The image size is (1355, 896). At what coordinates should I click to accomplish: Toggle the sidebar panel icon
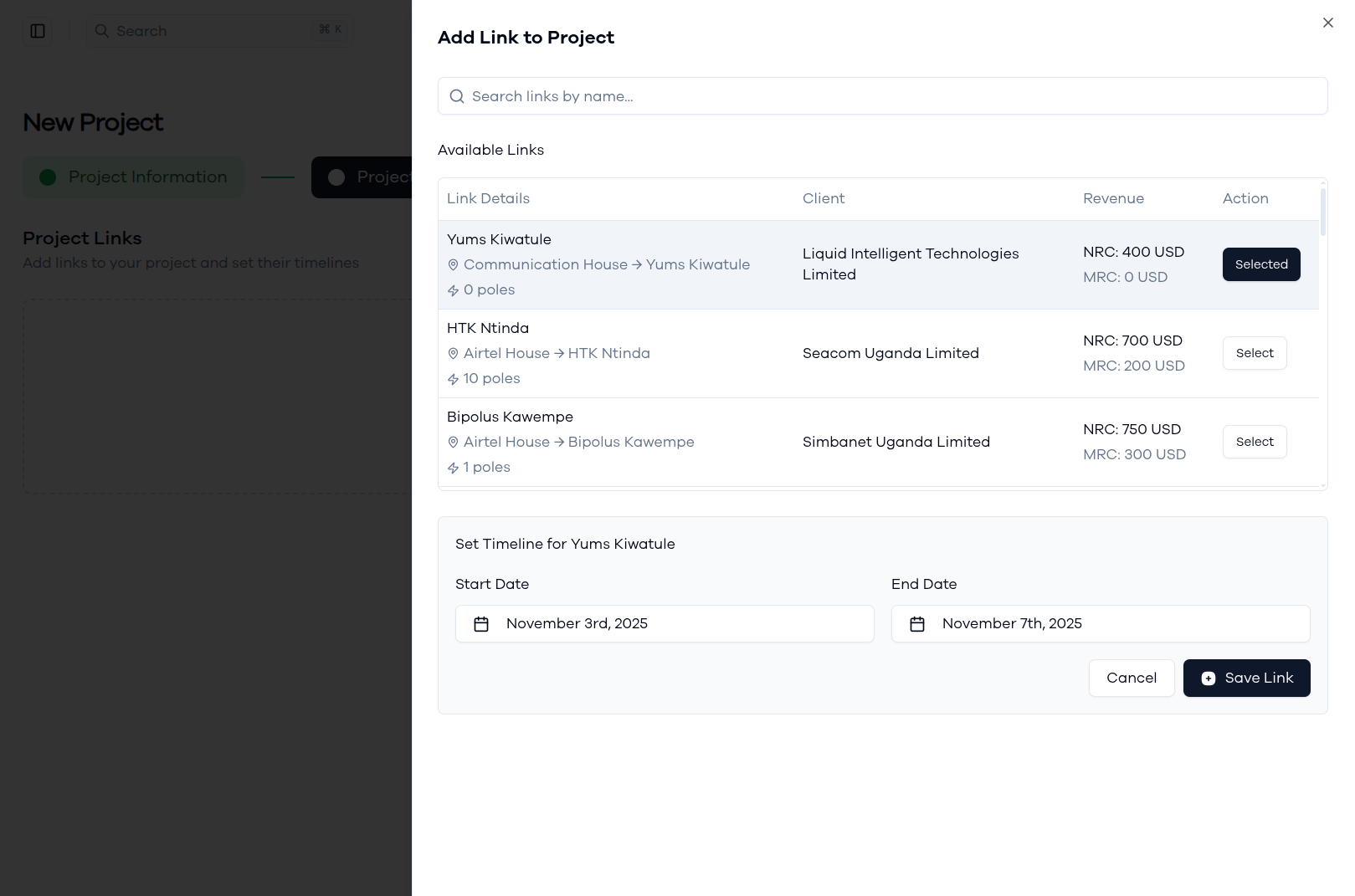pyautogui.click(x=38, y=31)
